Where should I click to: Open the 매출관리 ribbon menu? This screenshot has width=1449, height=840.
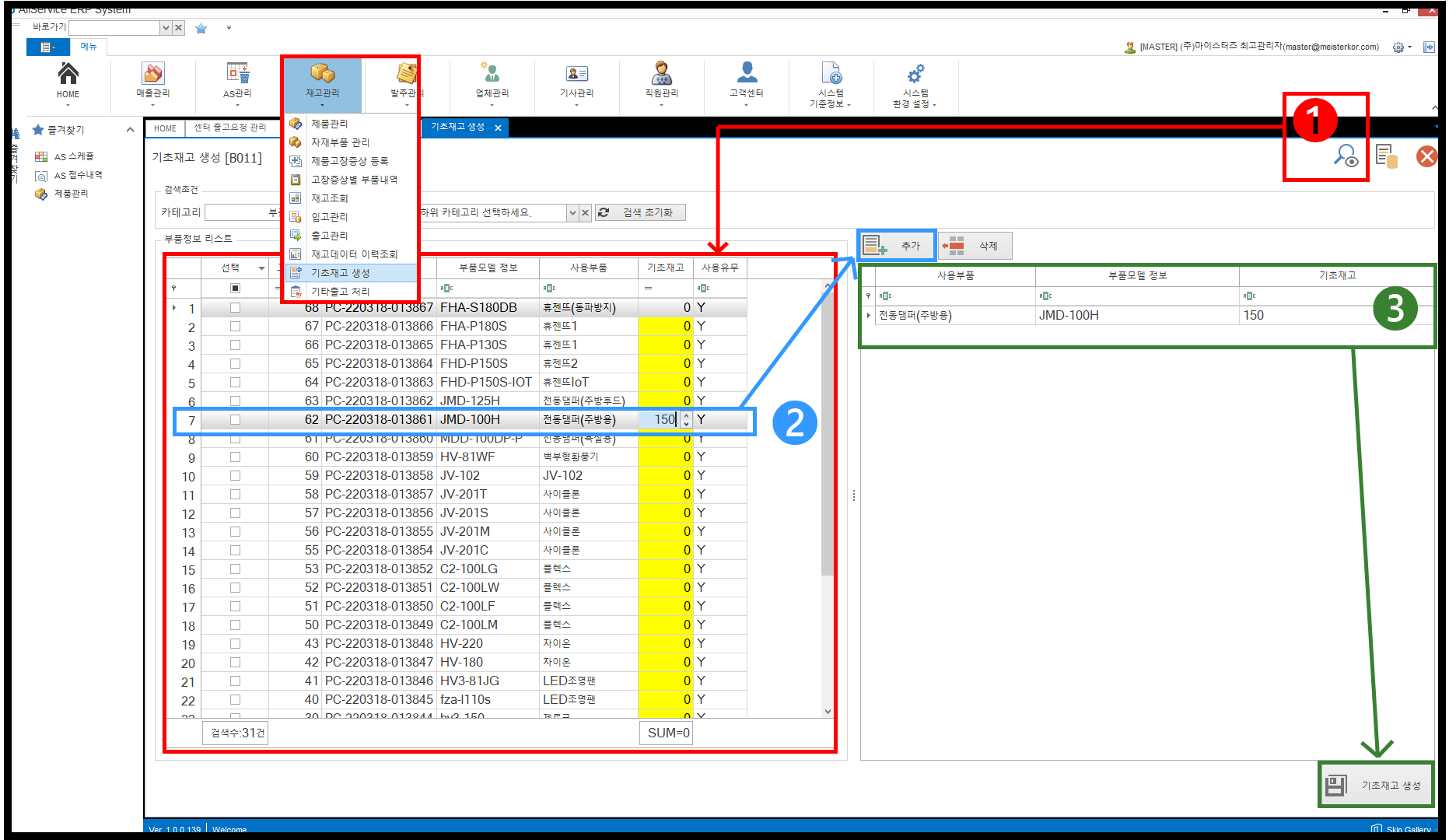click(152, 82)
